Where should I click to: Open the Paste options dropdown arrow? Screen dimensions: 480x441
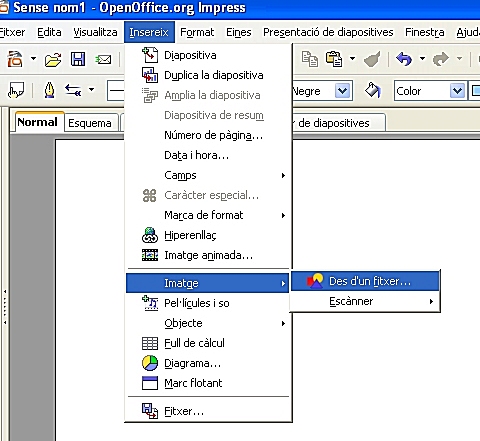tap(352, 59)
